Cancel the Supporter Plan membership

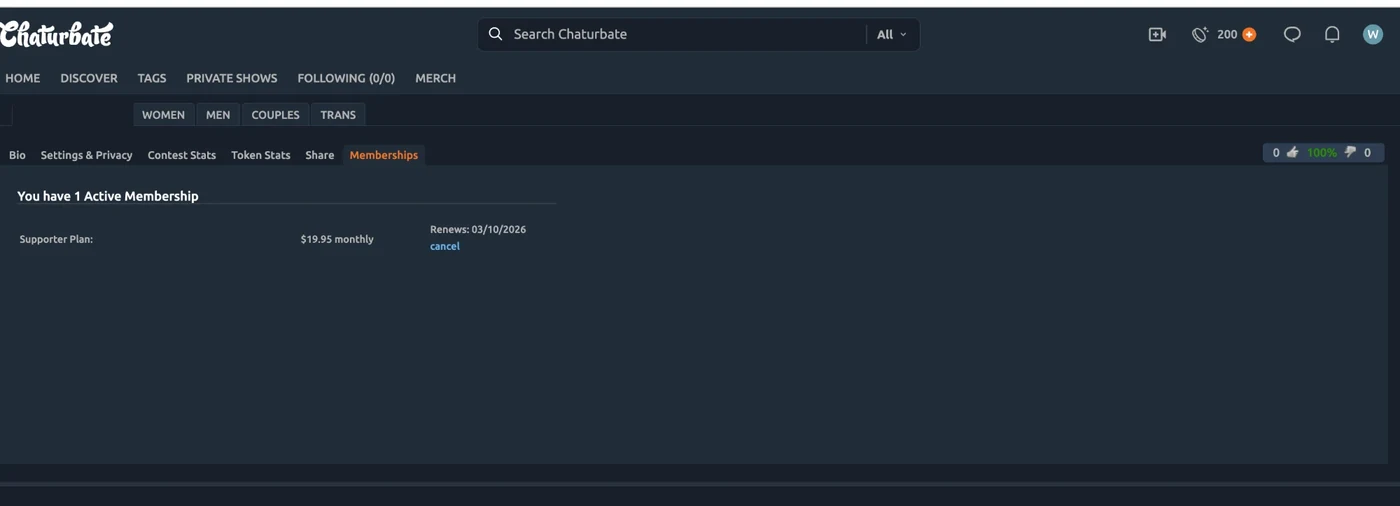[445, 246]
